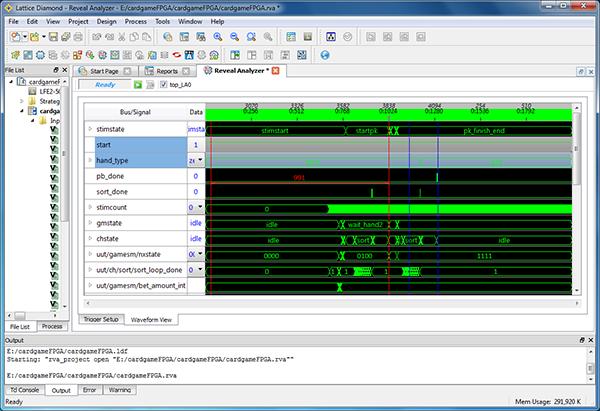The height and width of the screenshot is (411, 600).
Task: Close the Reveal Analyzer tab
Action: [x=277, y=72]
